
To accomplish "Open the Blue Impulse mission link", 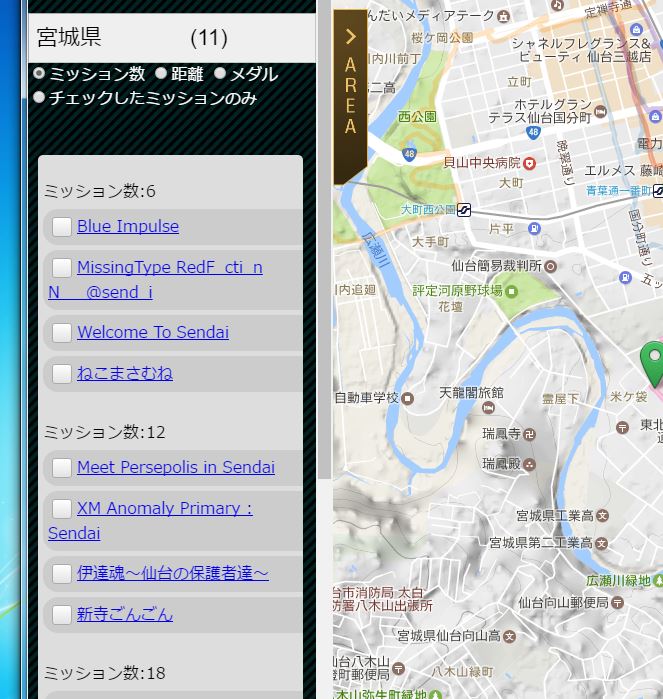I will click(128, 226).
